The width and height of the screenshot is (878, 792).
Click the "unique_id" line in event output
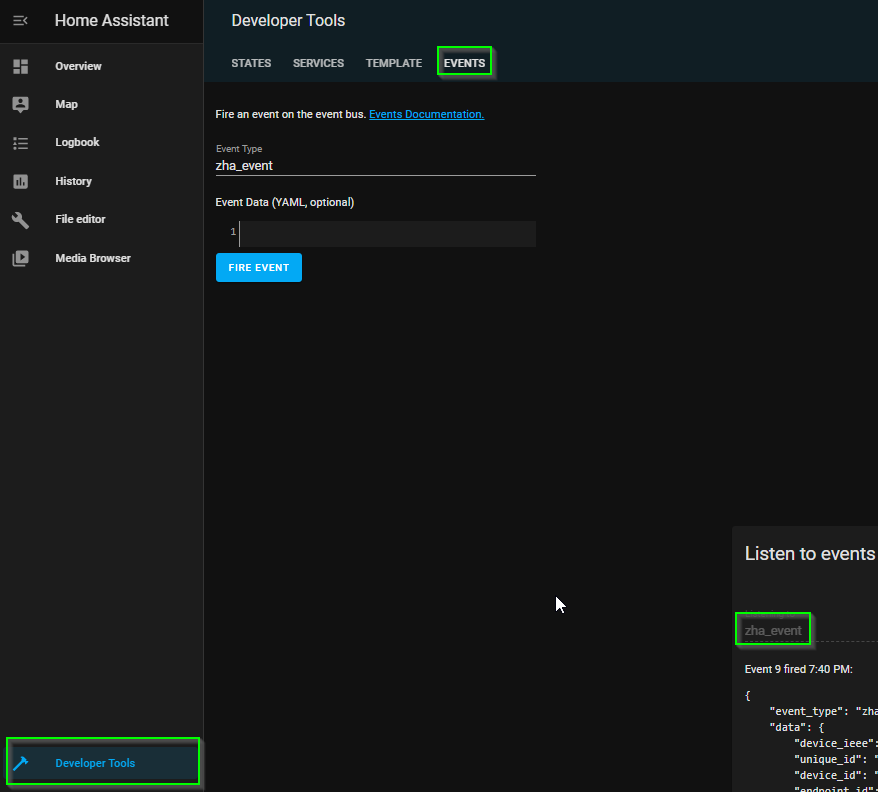point(835,760)
